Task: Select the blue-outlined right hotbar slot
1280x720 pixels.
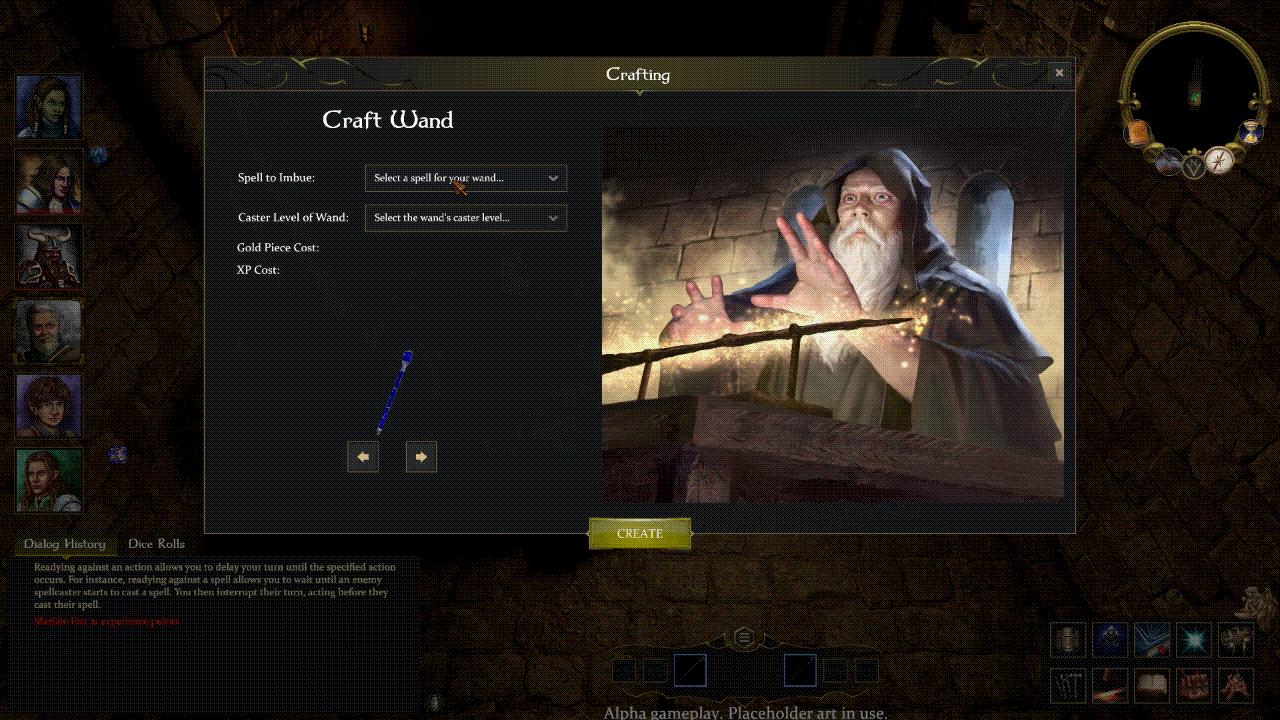Action: tap(800, 670)
